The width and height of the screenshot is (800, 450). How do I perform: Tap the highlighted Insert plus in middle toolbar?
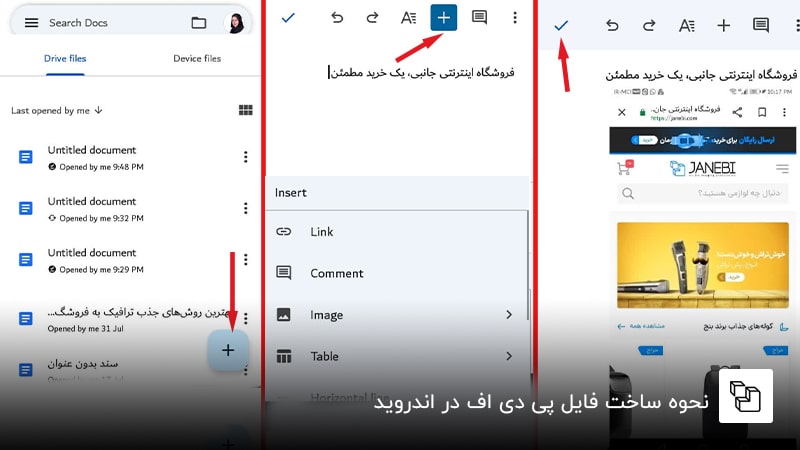[443, 18]
